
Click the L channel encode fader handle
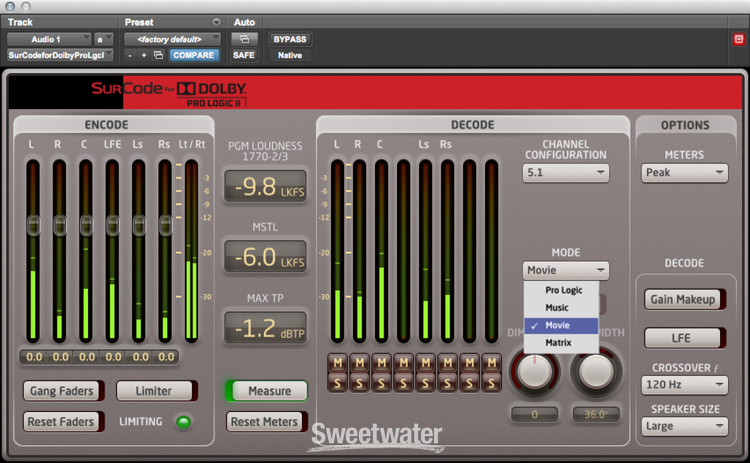[32, 222]
